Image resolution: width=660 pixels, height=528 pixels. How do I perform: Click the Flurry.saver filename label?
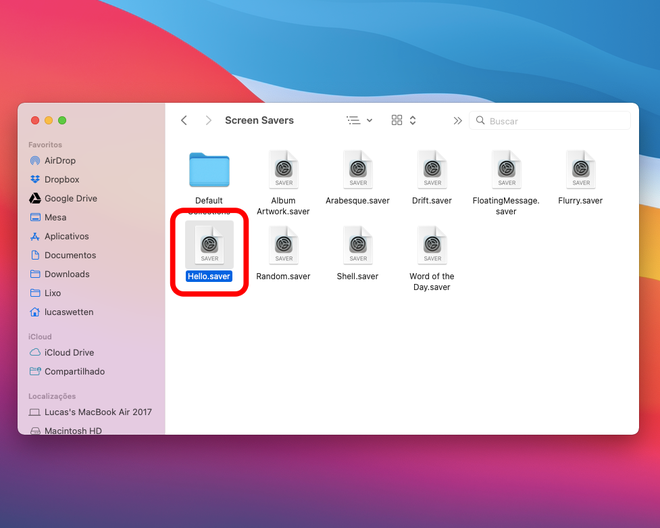point(580,200)
